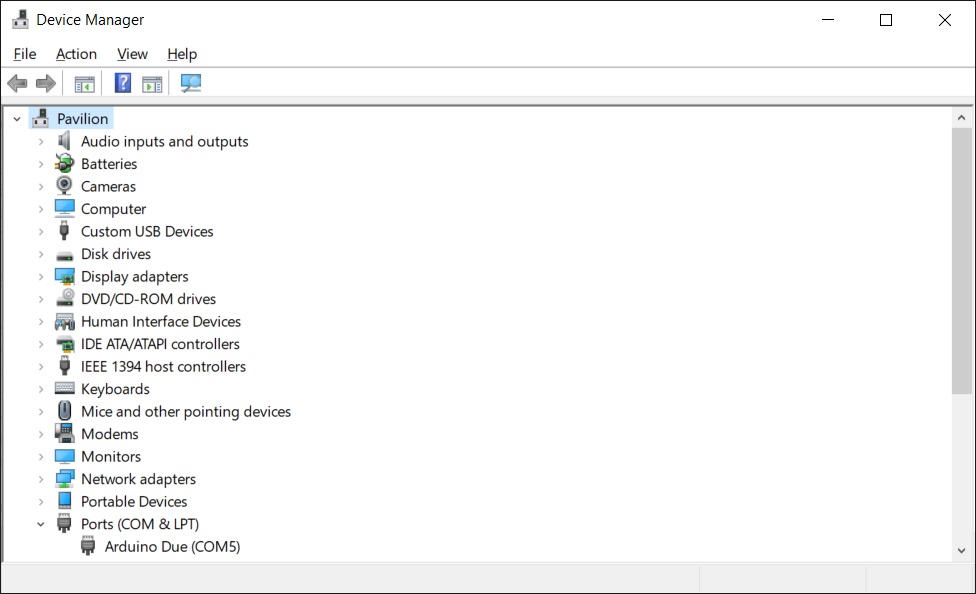This screenshot has height=594, width=976.
Task: Click the Back arrow toolbar icon
Action: coord(17,84)
